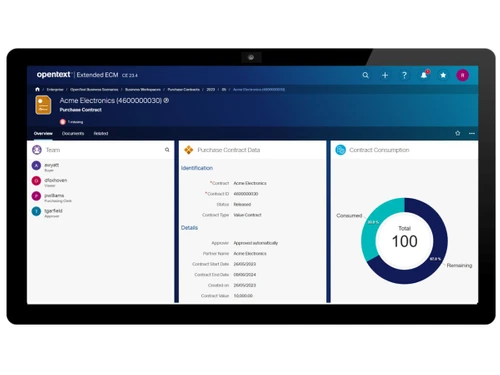Switch to the Related tab
Screen dimensions: 500x375
[x=101, y=133]
